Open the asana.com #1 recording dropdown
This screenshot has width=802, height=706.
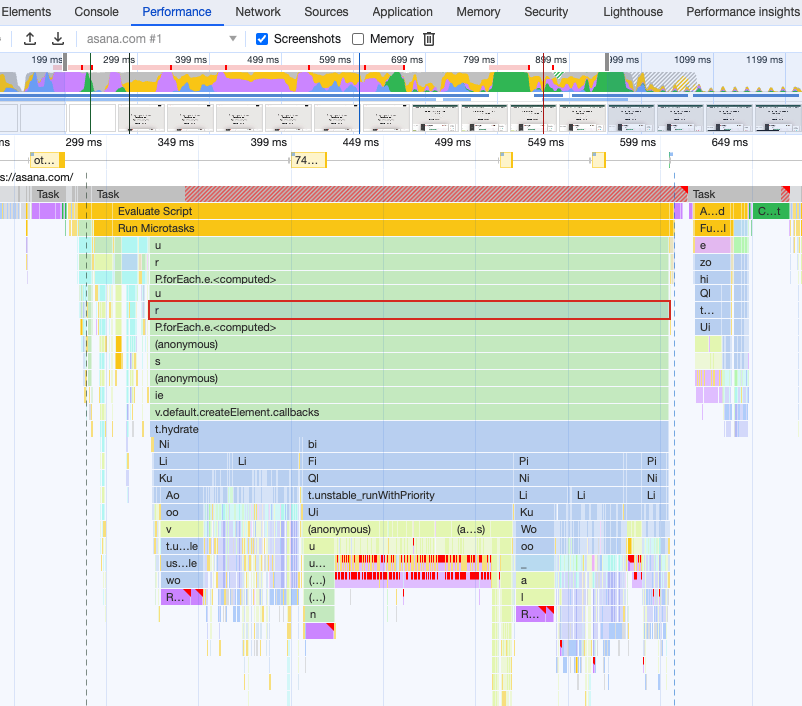click(x=161, y=39)
